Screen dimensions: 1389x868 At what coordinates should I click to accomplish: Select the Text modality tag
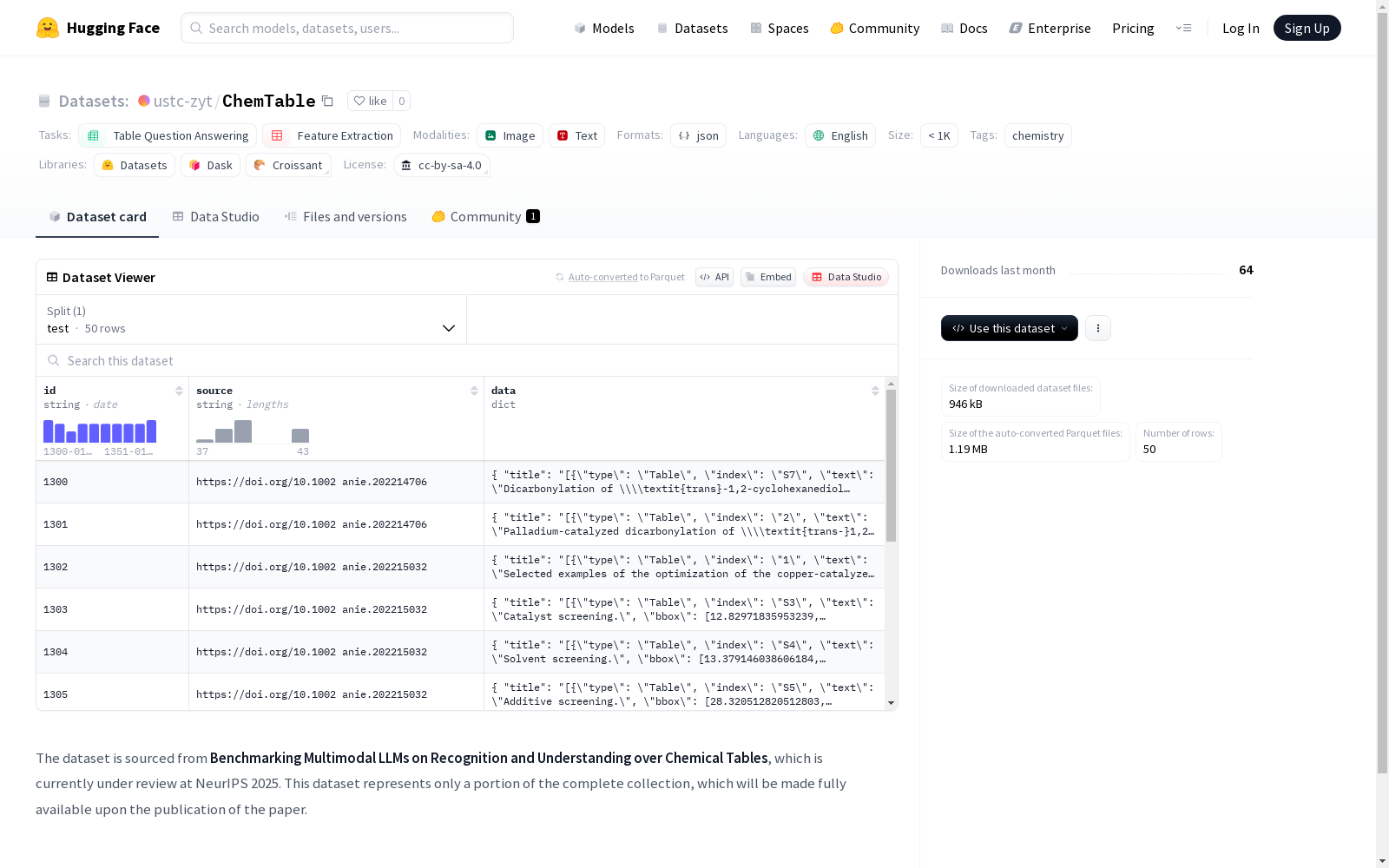pyautogui.click(x=576, y=135)
